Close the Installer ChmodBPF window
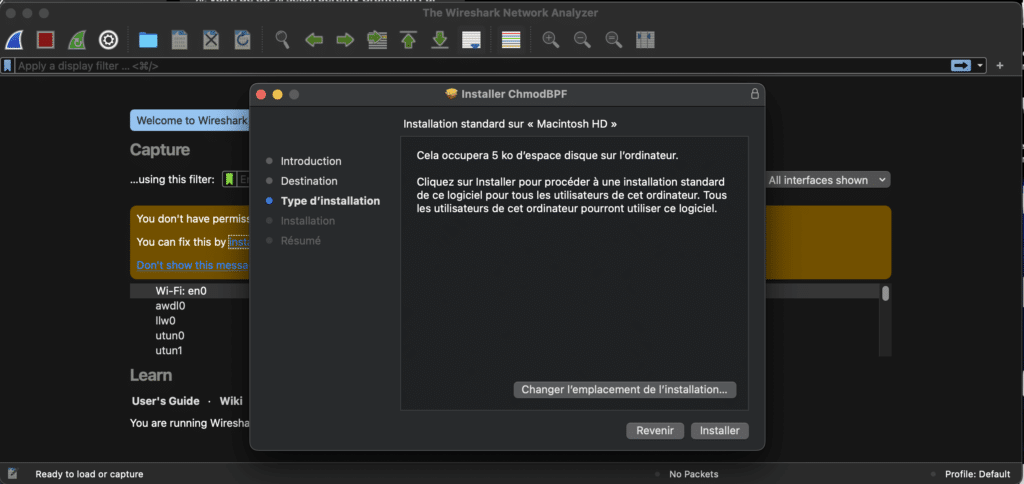The width and height of the screenshot is (1024, 484). [x=261, y=95]
